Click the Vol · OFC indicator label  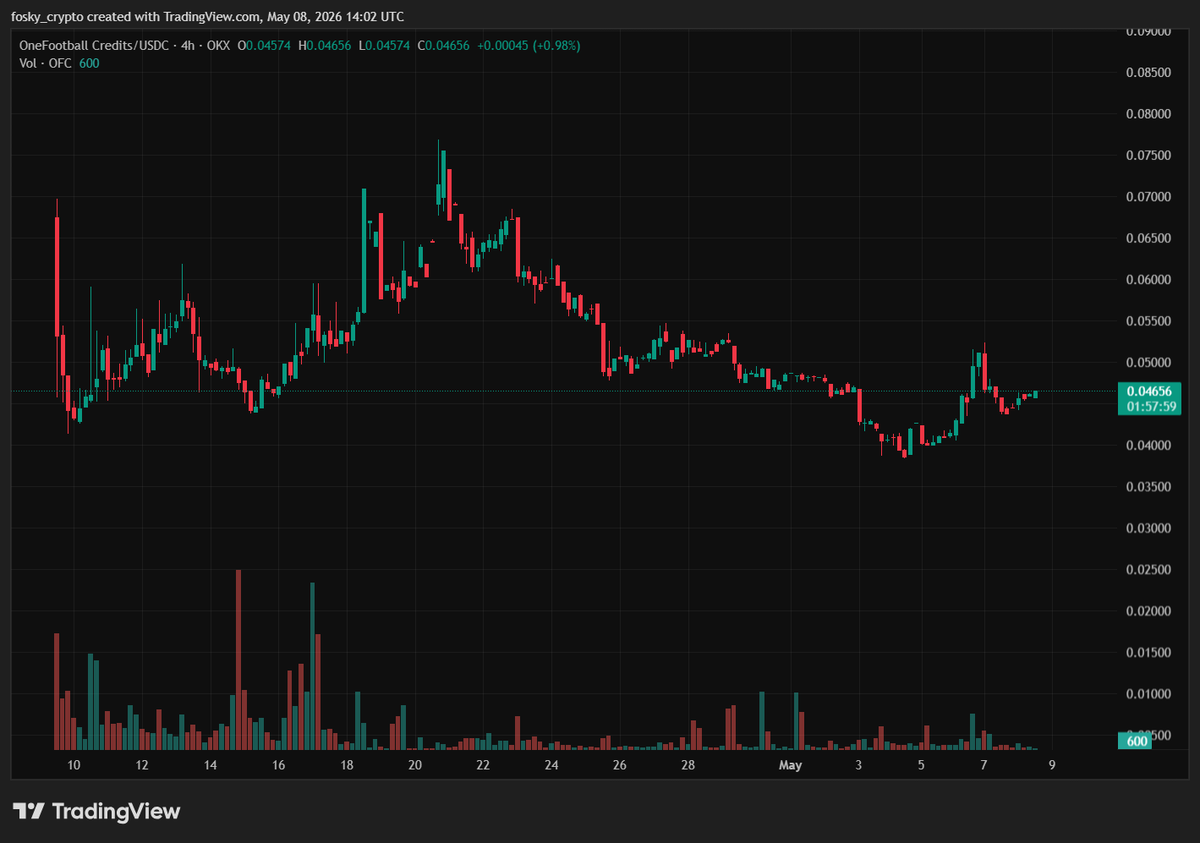(46, 63)
